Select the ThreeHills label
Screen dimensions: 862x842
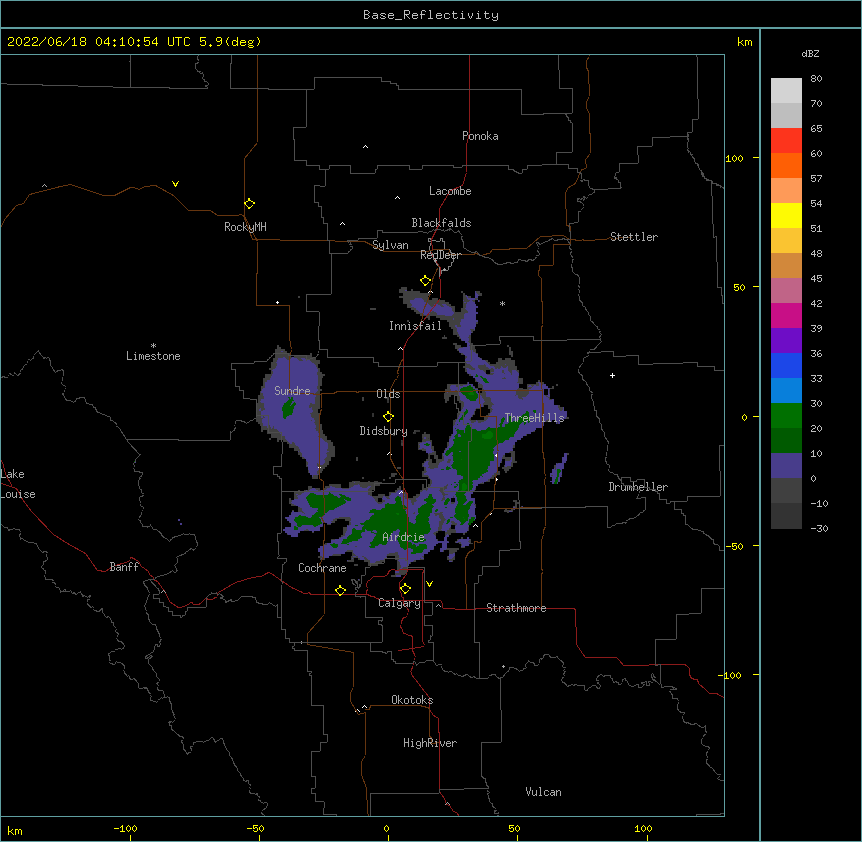click(x=534, y=418)
